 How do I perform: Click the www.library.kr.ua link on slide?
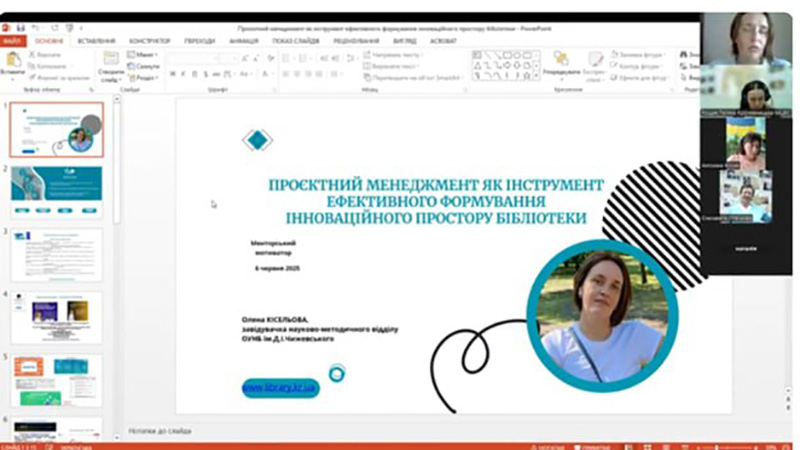[x=280, y=388]
